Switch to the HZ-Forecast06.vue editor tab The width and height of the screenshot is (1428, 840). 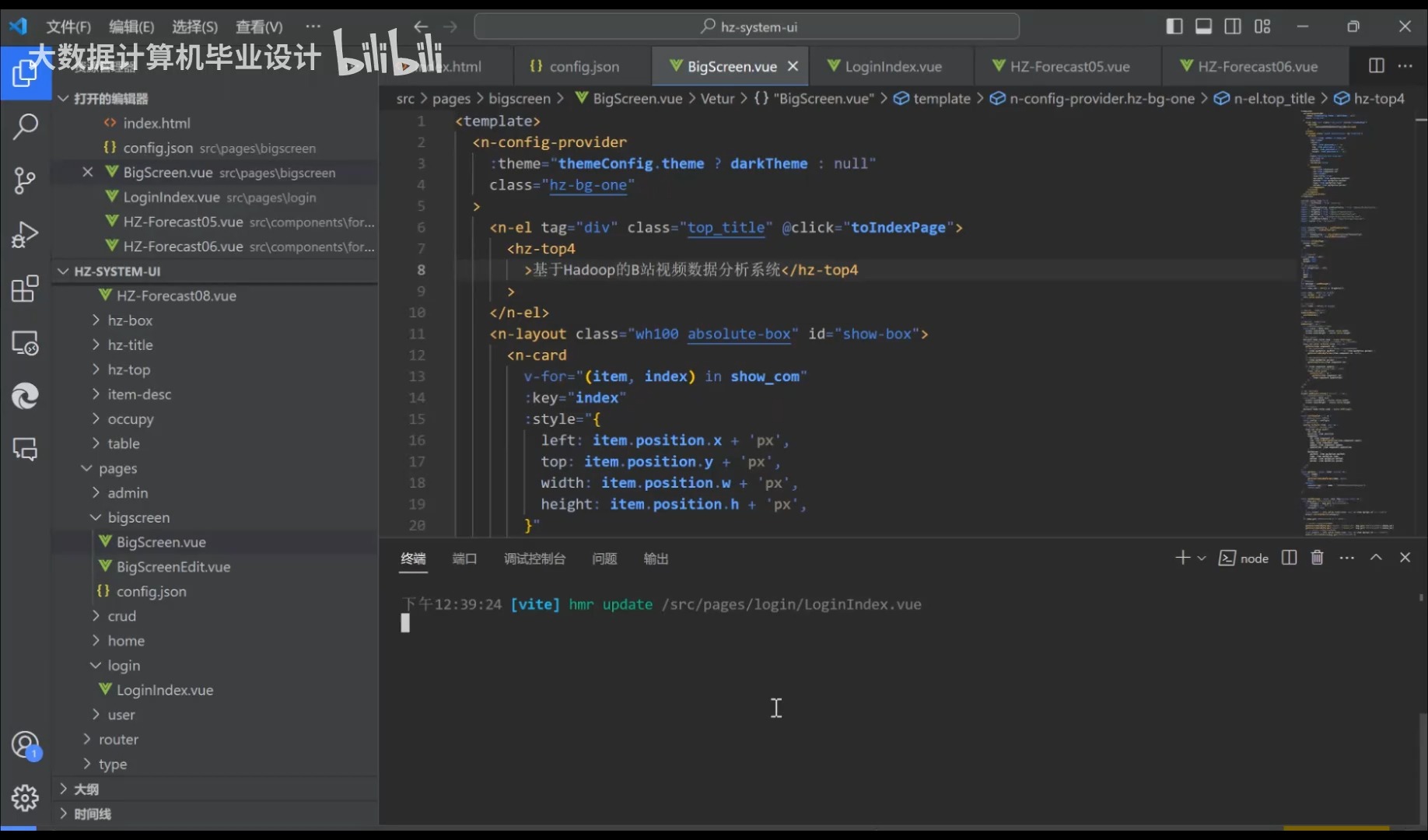pyautogui.click(x=1255, y=66)
